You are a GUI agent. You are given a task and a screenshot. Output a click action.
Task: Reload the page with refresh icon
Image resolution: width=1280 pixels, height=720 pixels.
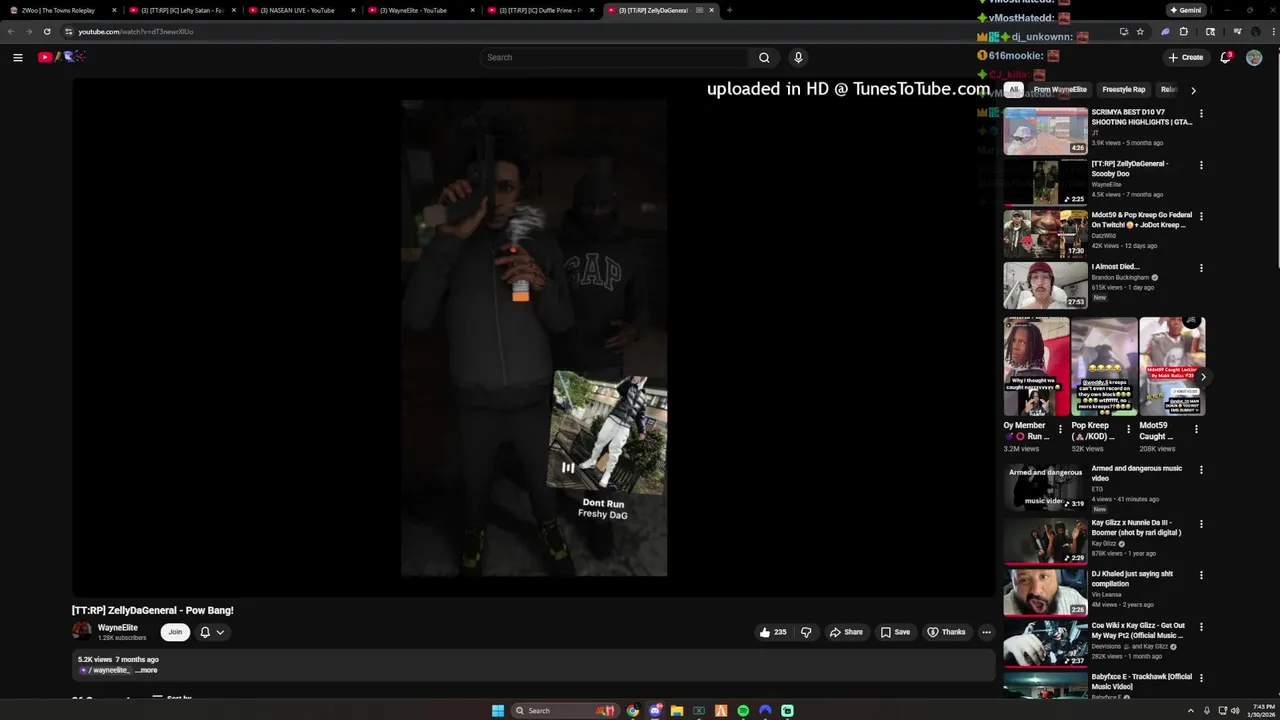tap(46, 31)
